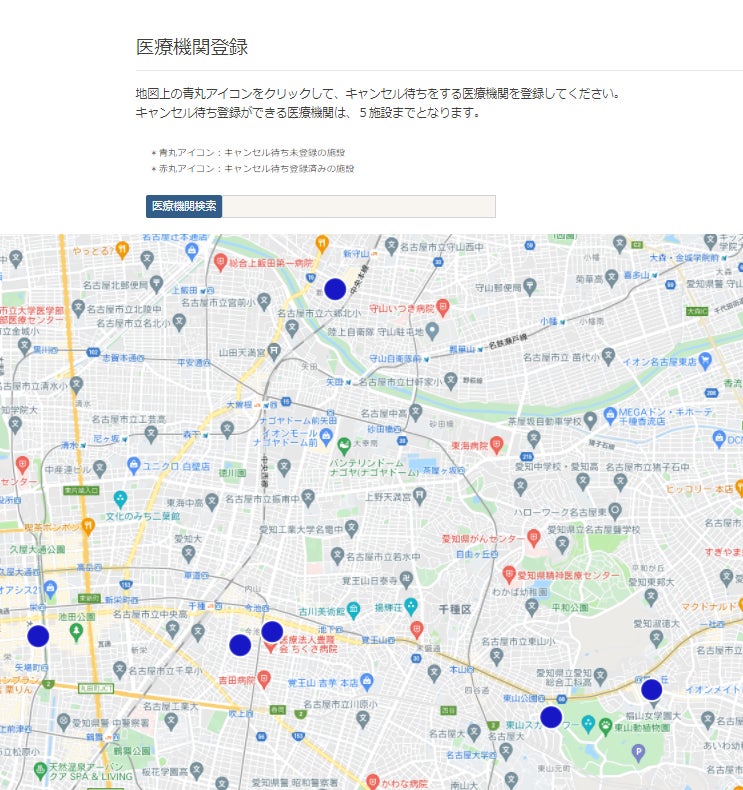This screenshot has height=790, width=743.
Task: Click the 総合上飯田第一病院 hospital icon
Action: pyautogui.click(x=220, y=261)
